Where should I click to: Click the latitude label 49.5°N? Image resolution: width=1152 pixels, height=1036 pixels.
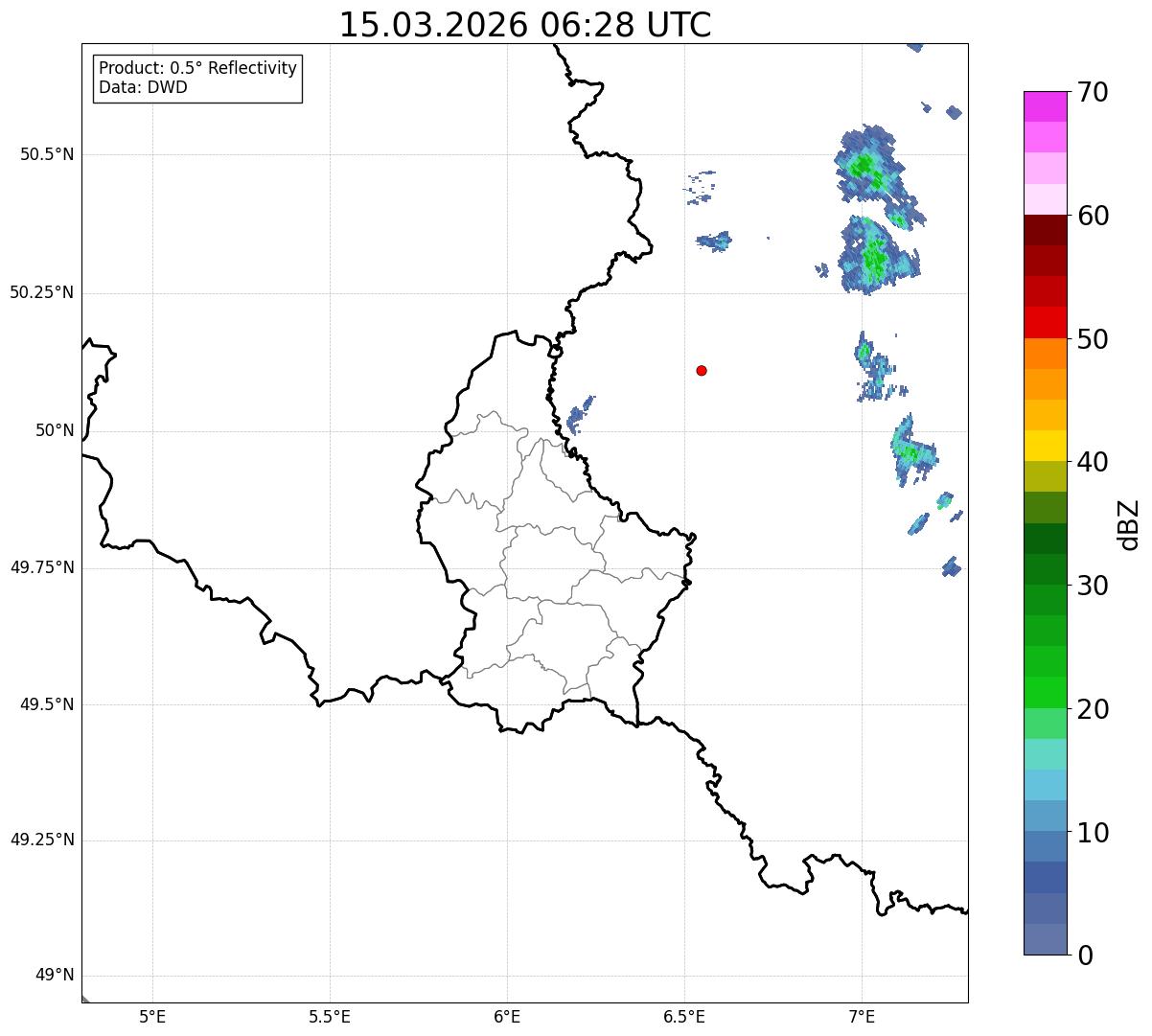click(x=47, y=704)
